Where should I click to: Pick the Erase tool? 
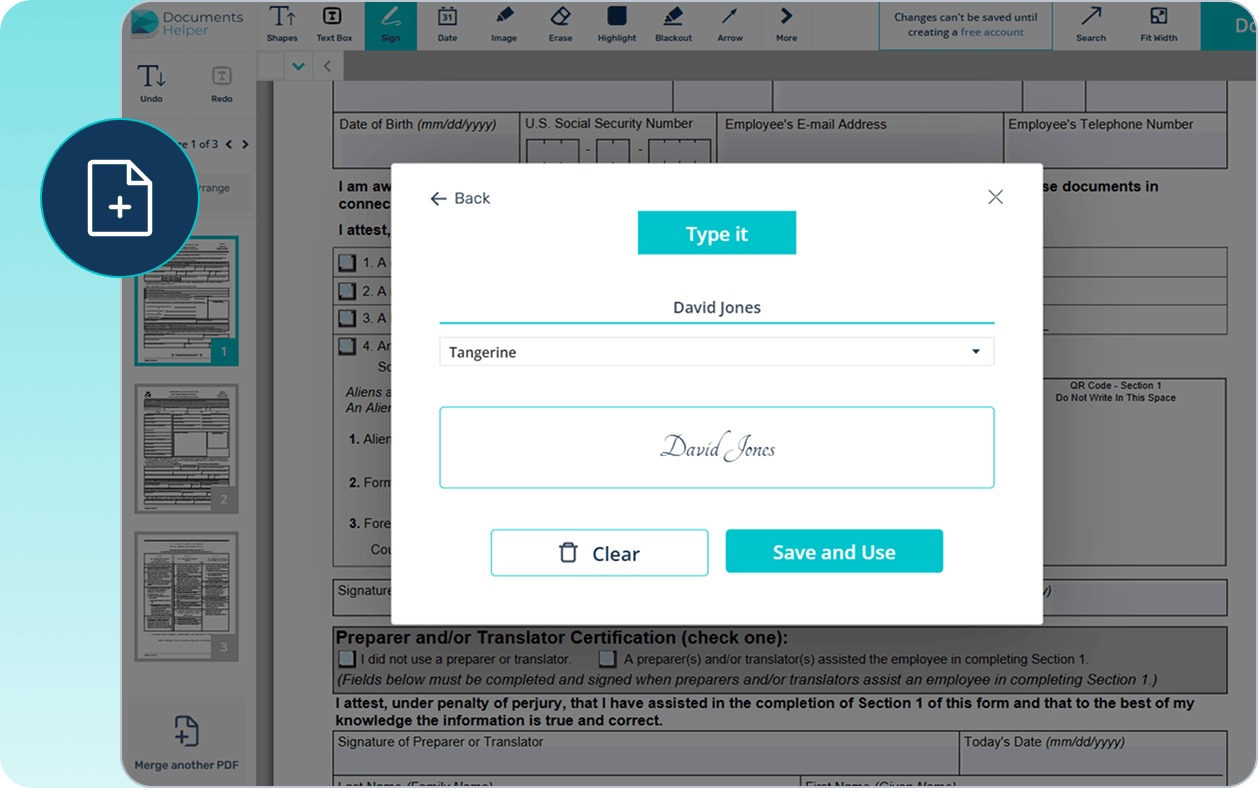click(x=560, y=24)
